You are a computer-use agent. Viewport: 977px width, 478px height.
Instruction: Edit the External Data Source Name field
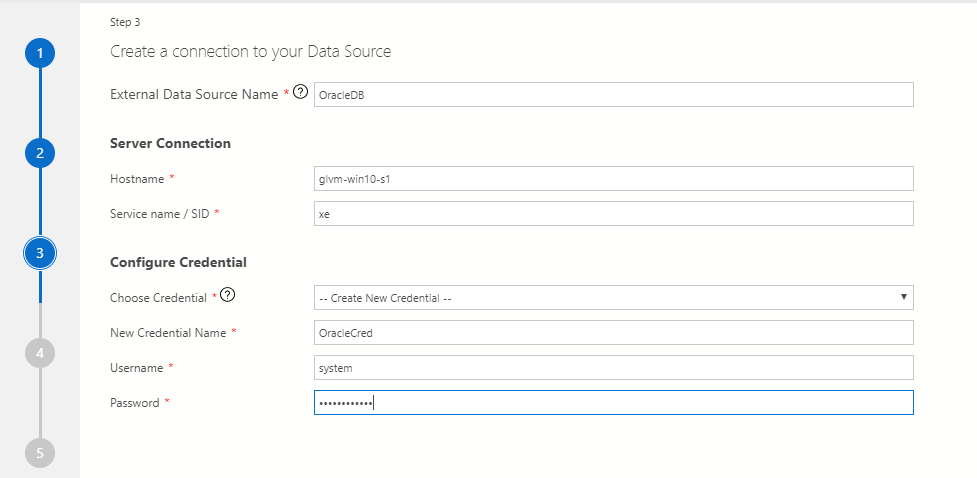coord(613,94)
